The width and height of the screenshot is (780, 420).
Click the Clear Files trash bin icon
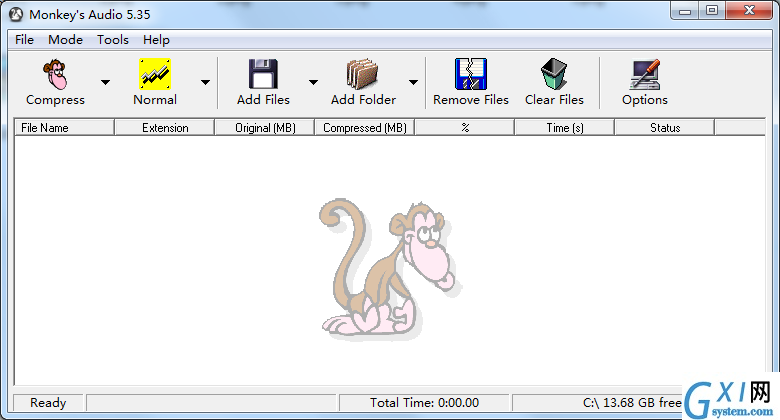554,74
